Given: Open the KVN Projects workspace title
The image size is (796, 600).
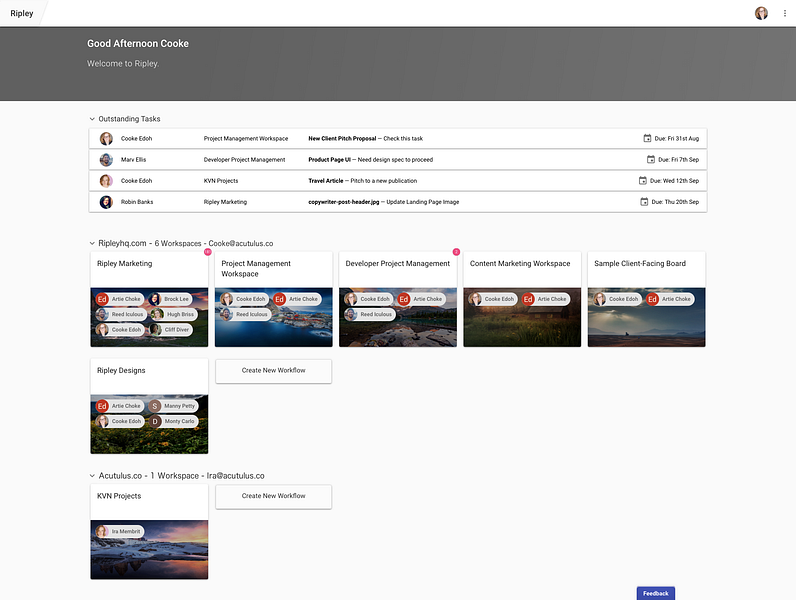Looking at the screenshot, I should (119, 496).
